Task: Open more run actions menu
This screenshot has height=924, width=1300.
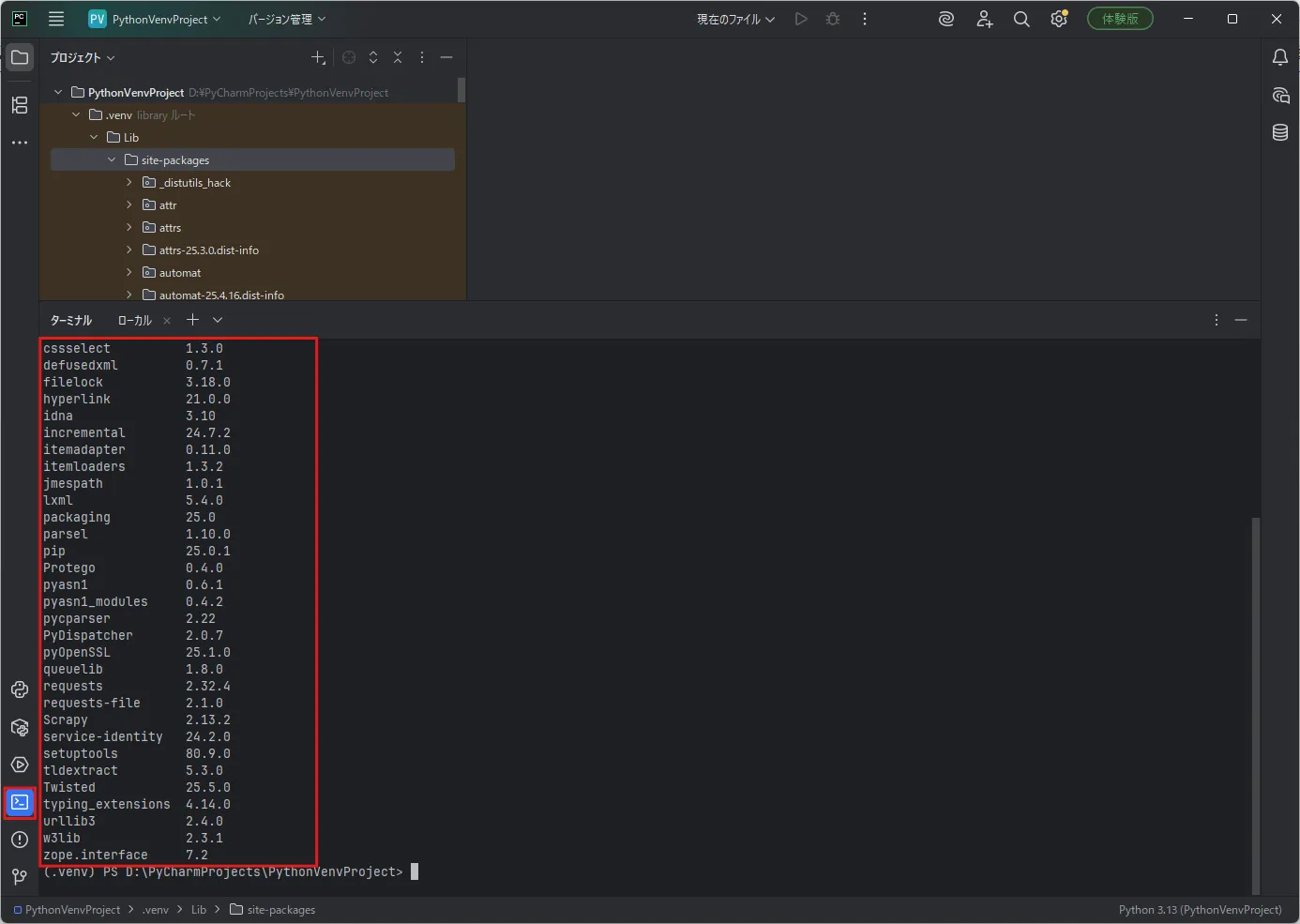Action: coord(865,19)
